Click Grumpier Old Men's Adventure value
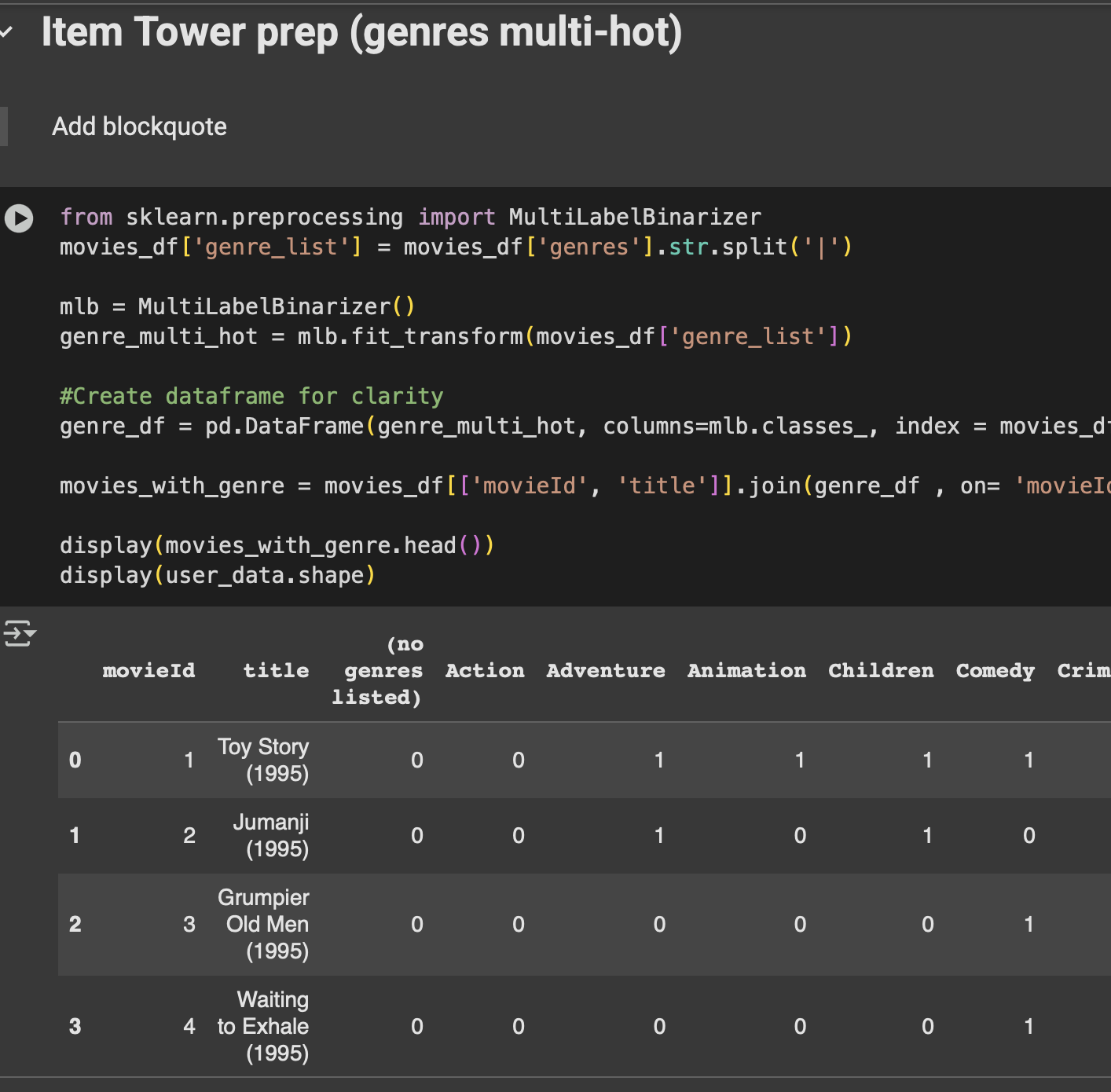Screen dimensions: 1111x1092 click(659, 924)
